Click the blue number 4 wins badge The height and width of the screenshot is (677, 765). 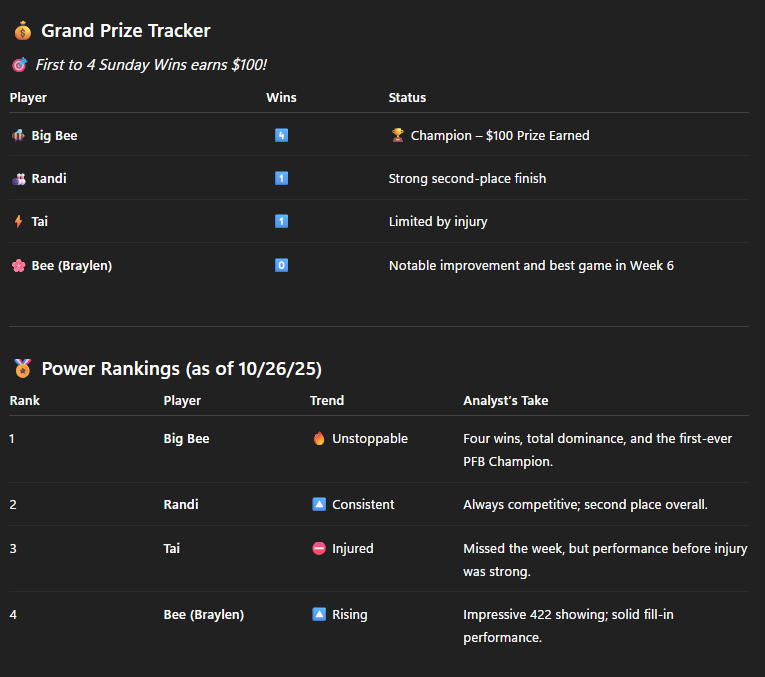281,135
